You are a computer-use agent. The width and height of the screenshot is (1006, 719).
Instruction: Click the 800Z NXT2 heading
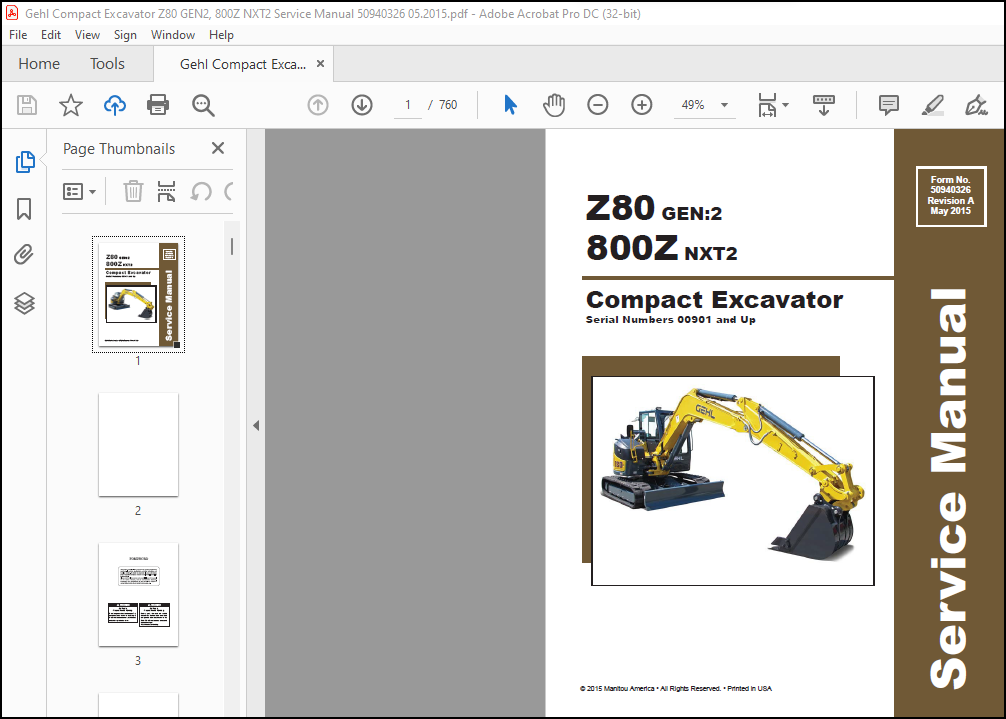point(661,248)
